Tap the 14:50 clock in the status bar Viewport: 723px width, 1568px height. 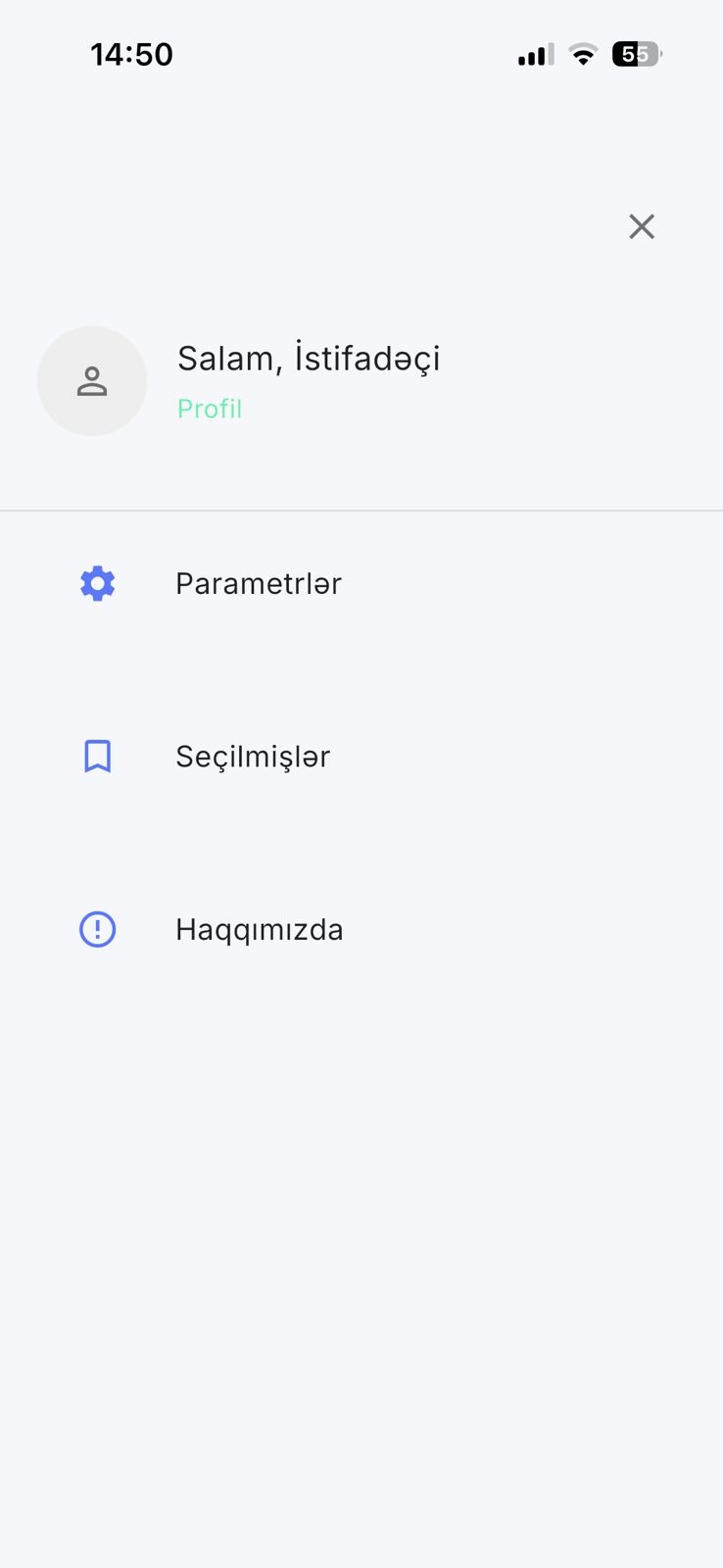131,55
